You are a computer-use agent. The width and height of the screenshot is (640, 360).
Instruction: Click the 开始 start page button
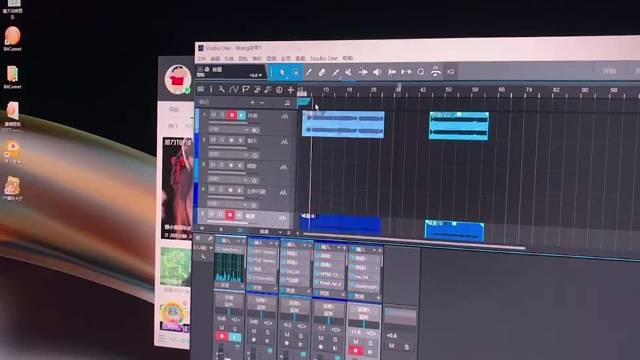pyautogui.click(x=609, y=71)
